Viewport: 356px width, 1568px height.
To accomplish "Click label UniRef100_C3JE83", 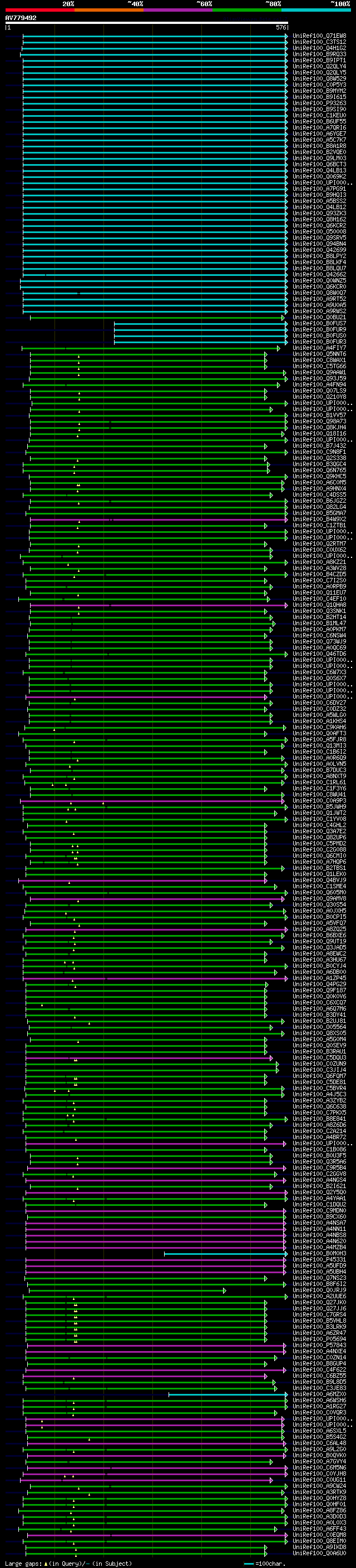I will pos(319,1388).
